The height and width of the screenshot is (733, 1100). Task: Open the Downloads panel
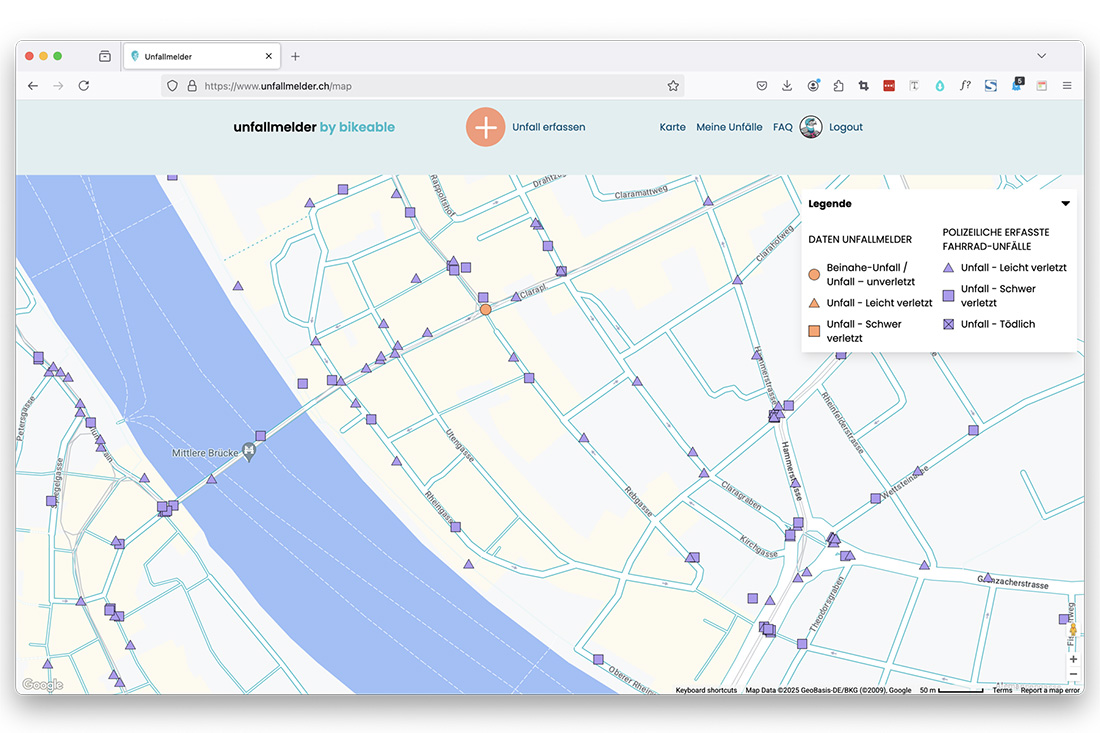click(787, 86)
